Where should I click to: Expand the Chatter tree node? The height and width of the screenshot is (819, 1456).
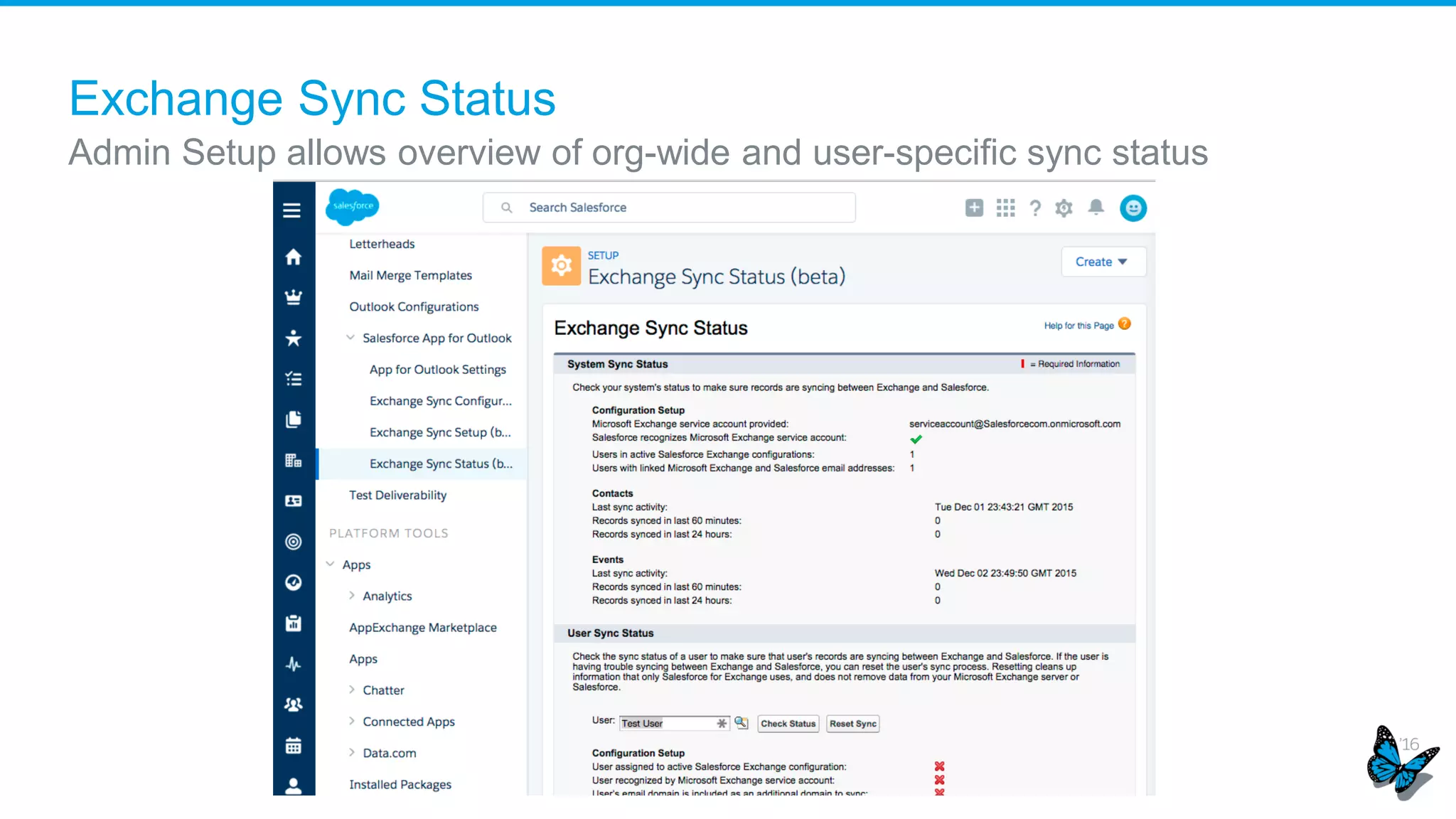tap(351, 690)
